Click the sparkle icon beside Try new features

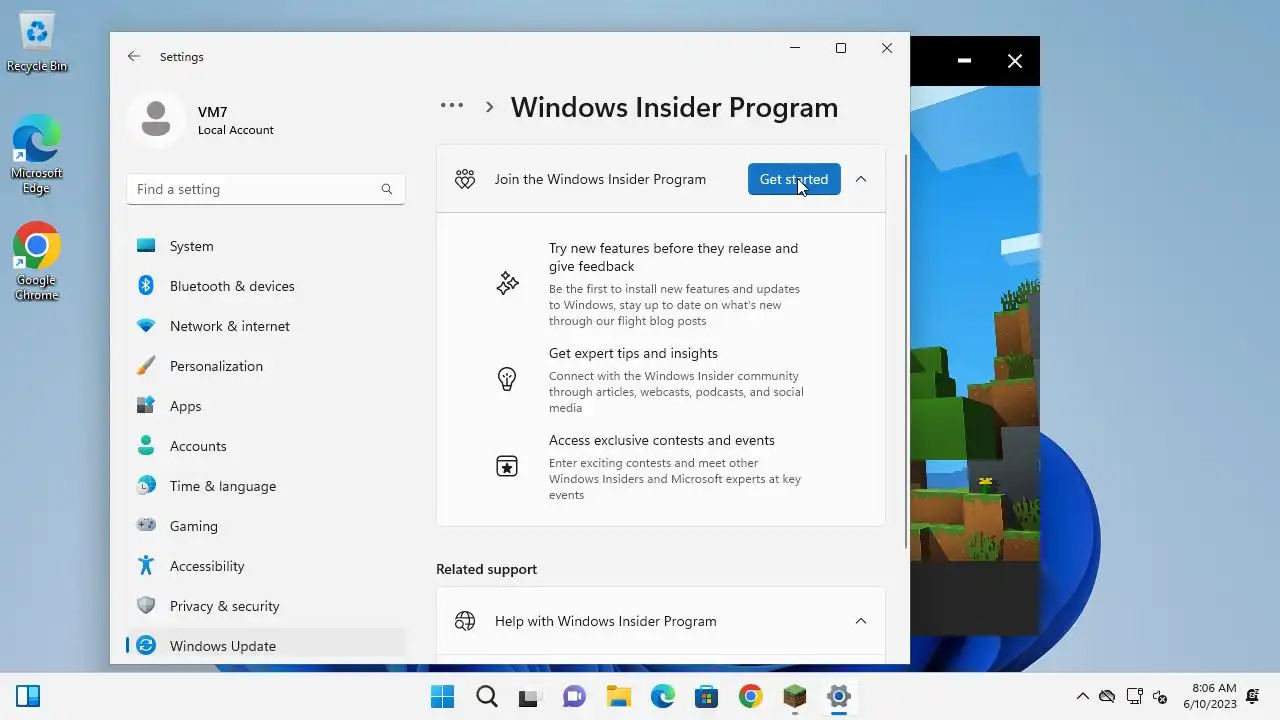coord(507,283)
